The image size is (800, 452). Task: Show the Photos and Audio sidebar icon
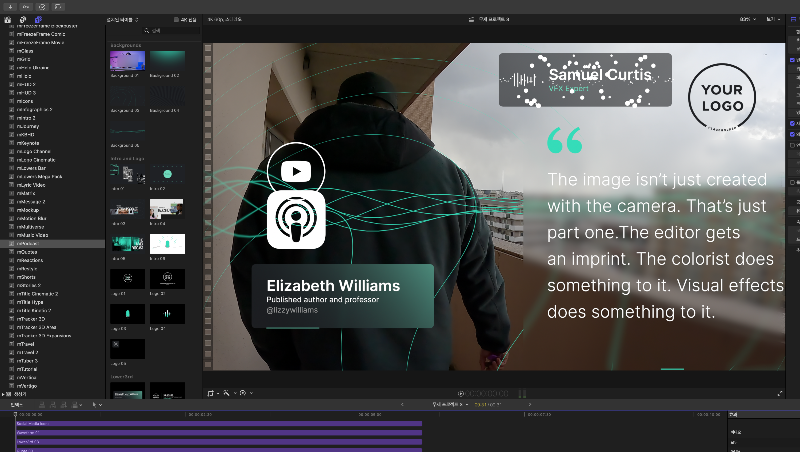[22, 19]
